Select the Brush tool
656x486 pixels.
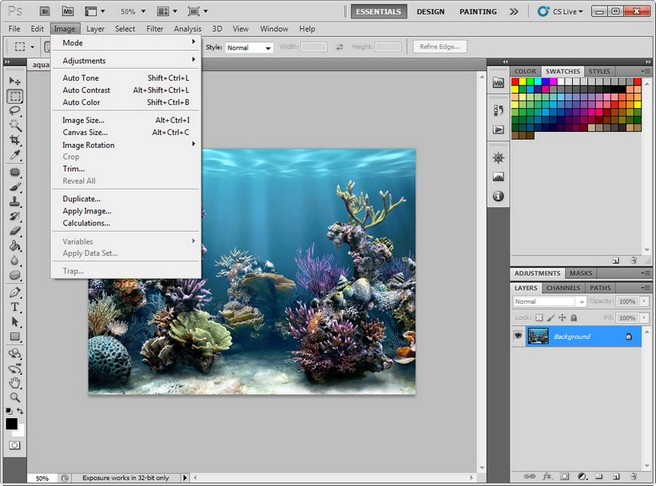(x=15, y=187)
